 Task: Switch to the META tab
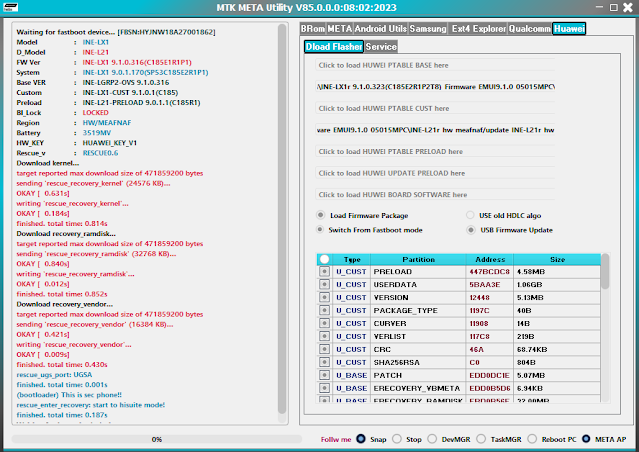click(x=339, y=29)
